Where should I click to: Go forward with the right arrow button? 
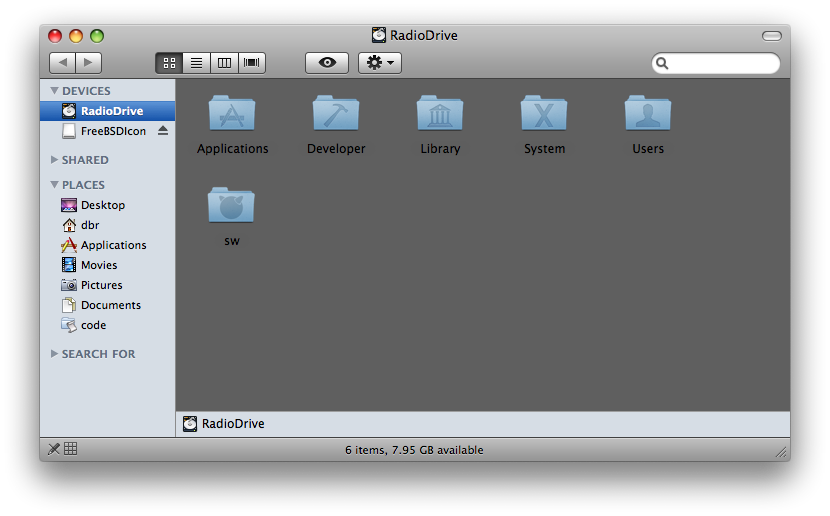click(88, 63)
